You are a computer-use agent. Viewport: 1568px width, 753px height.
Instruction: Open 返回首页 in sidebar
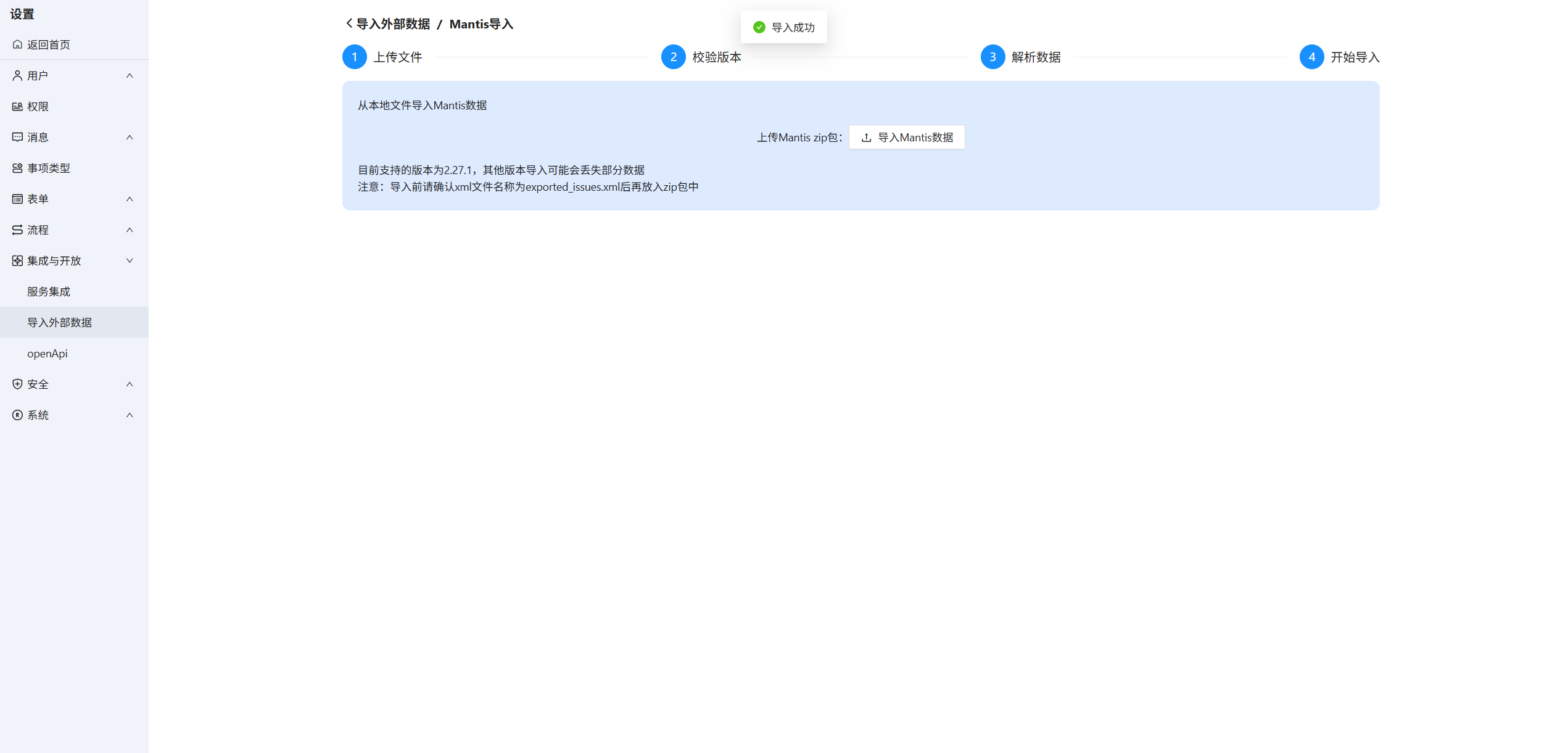(74, 44)
